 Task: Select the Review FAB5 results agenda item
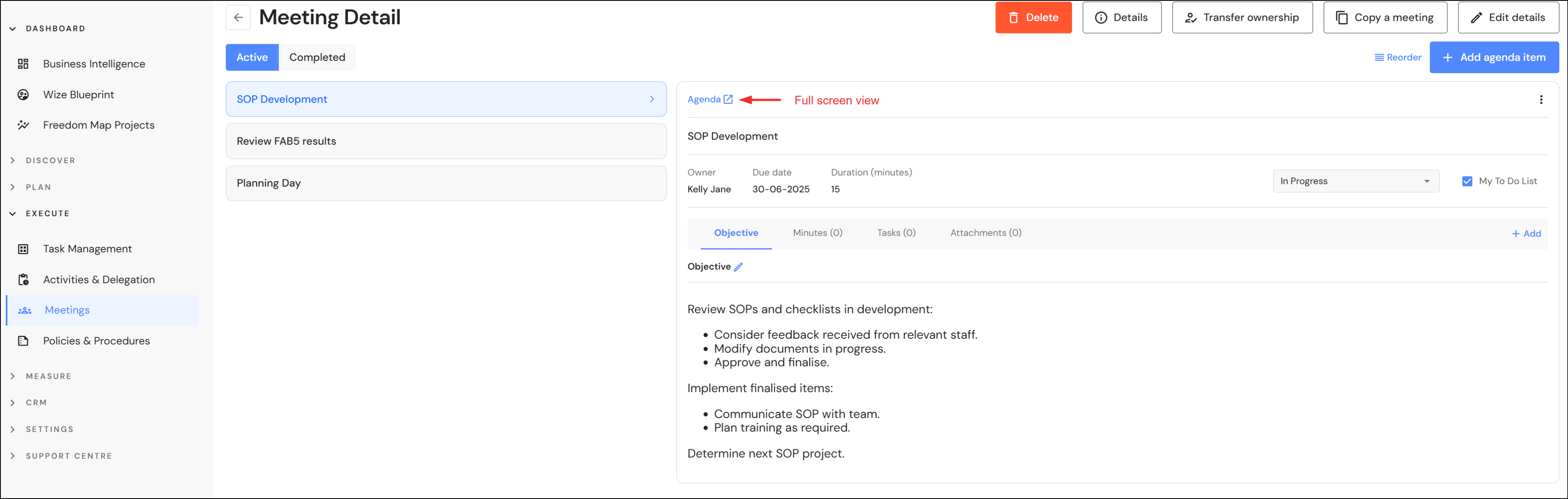tap(446, 141)
